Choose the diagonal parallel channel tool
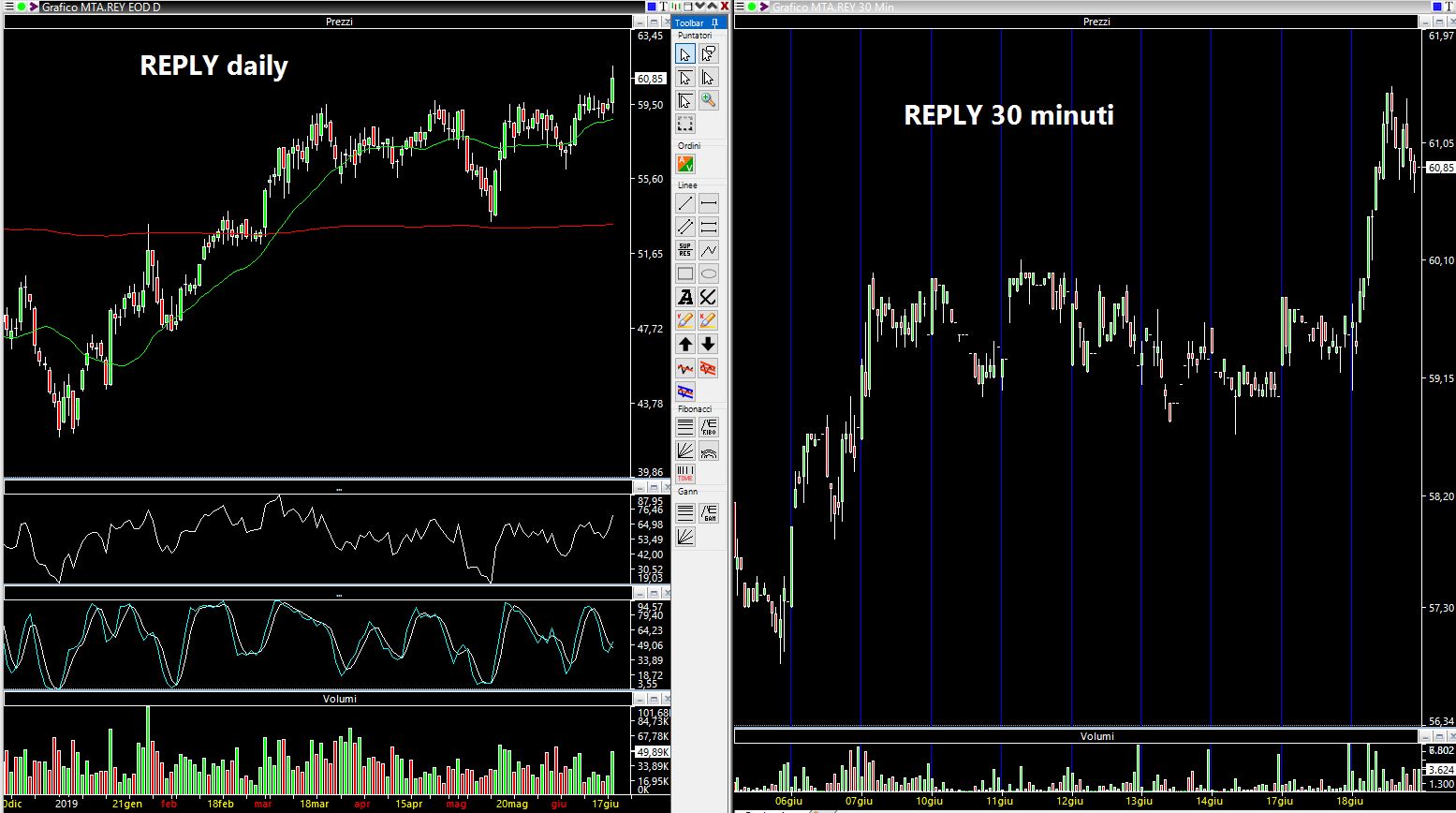Viewport: 1456px width, 813px height. (685, 227)
